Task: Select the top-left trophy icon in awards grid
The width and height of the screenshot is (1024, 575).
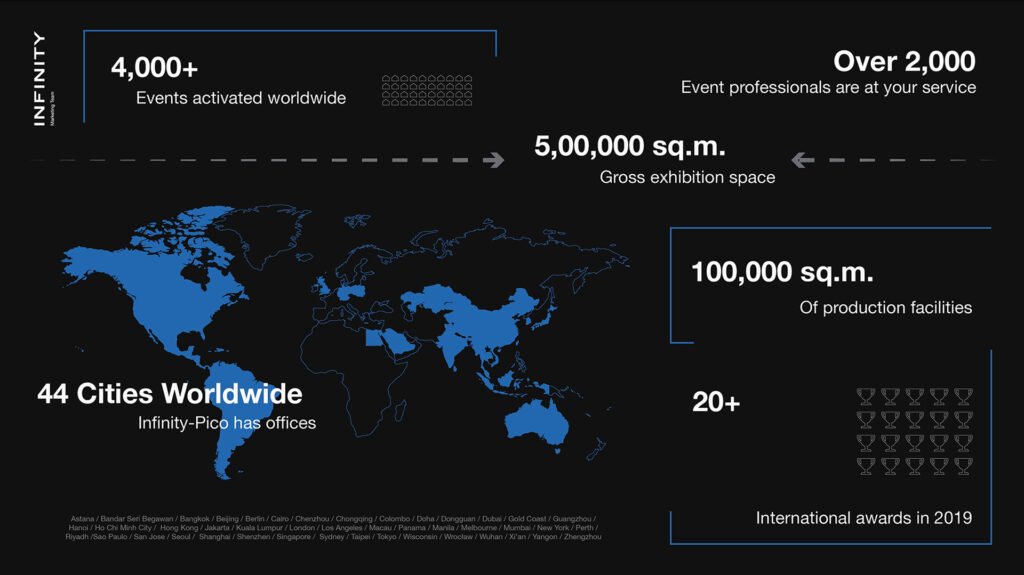Action: point(865,397)
